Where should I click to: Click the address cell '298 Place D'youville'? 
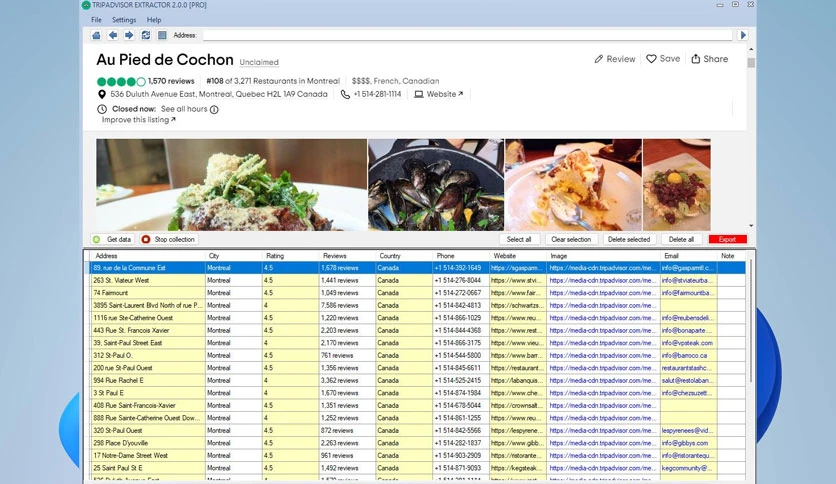[x=148, y=443]
